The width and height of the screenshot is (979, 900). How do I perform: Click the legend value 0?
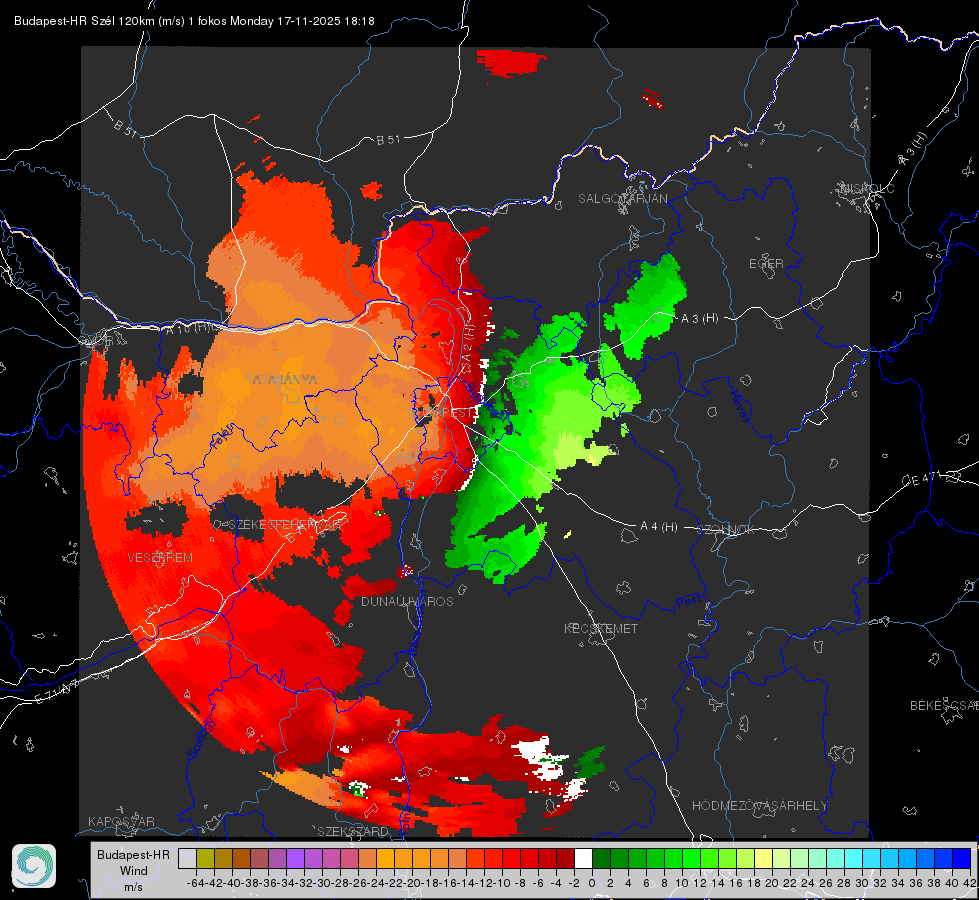pyautogui.click(x=592, y=883)
